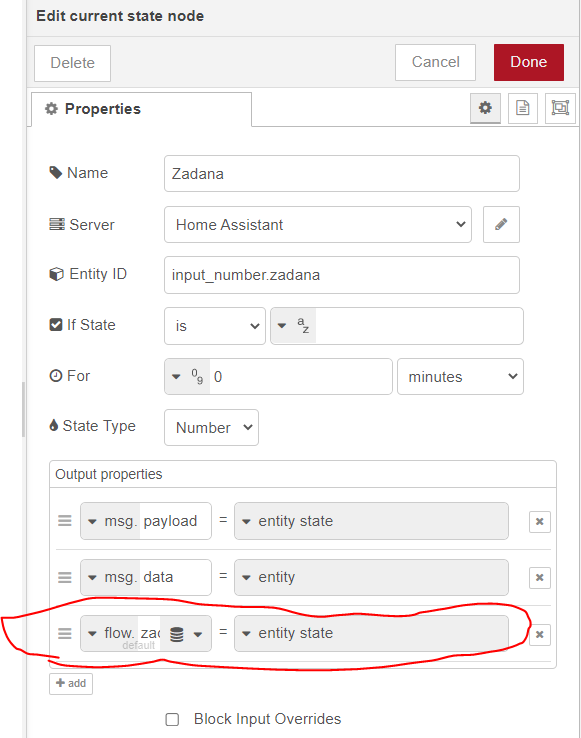Change the minutes unit dropdown

(x=460, y=377)
